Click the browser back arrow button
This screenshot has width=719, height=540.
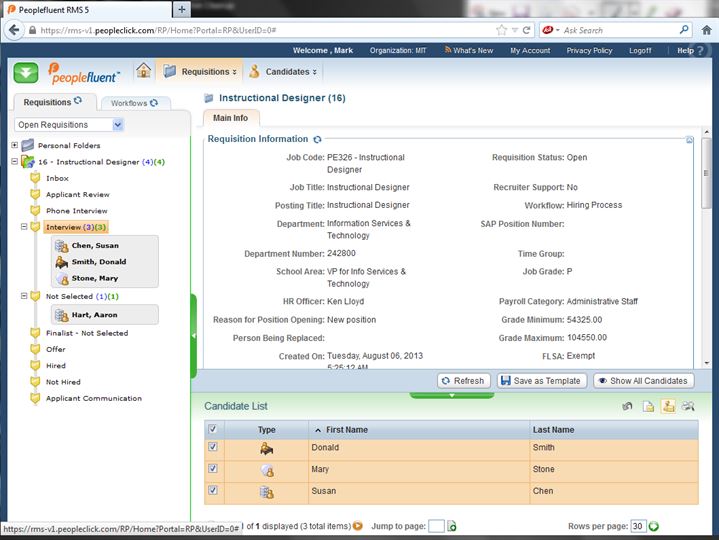[x=15, y=31]
